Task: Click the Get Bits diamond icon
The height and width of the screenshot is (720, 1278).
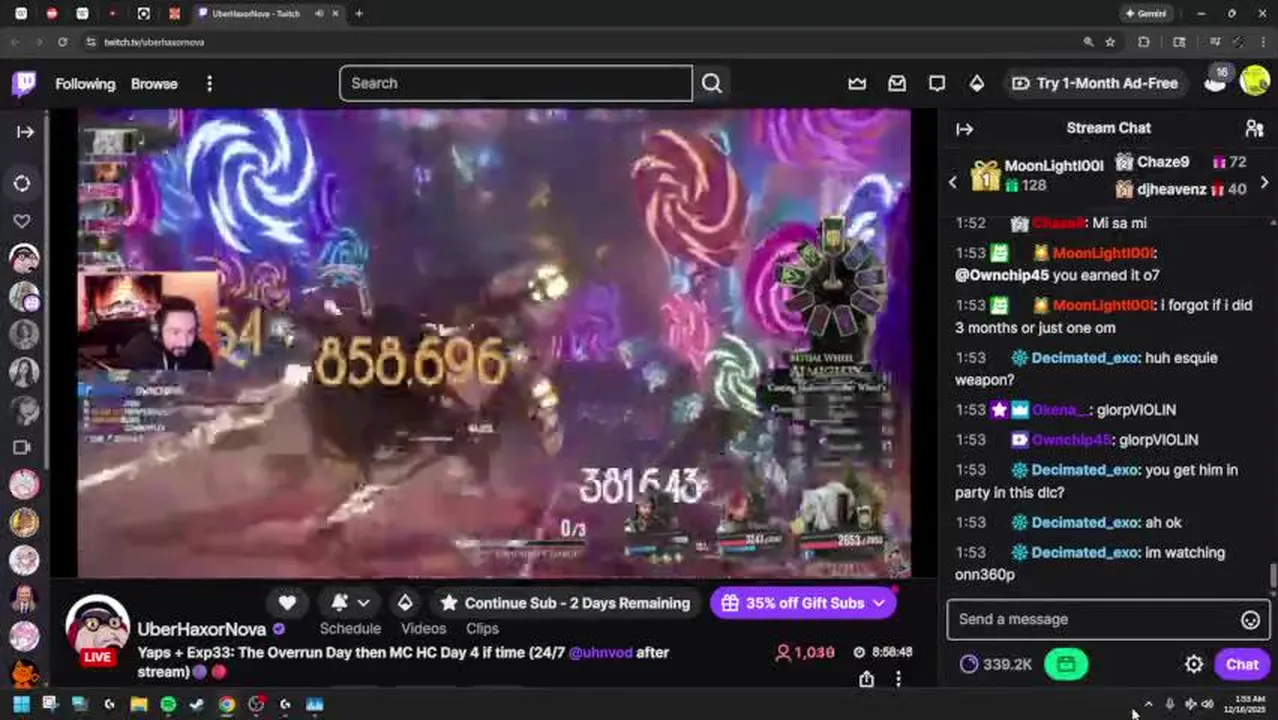Action: pos(977,83)
